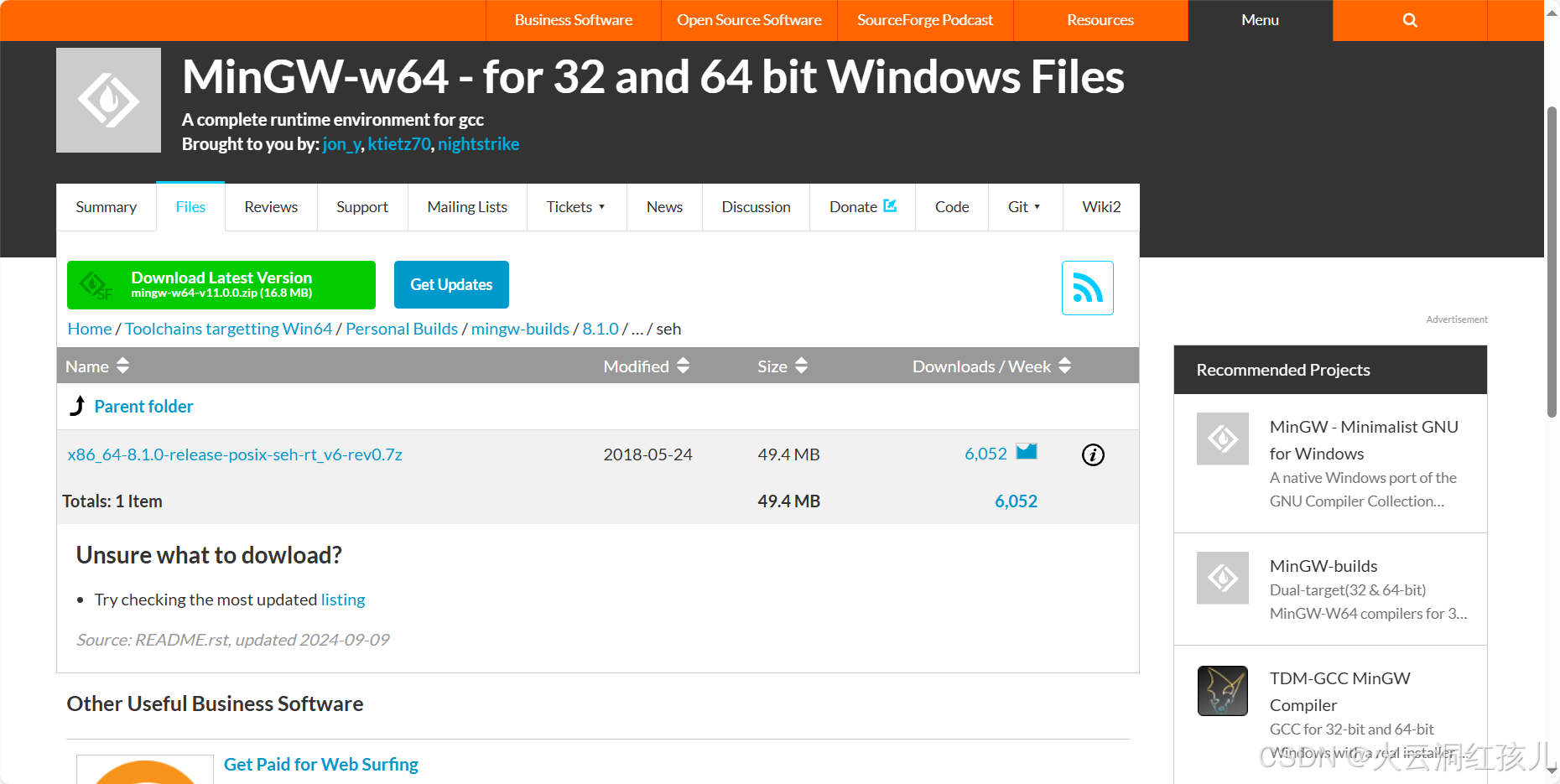Open the Mailing Lists tab
The height and width of the screenshot is (784, 1560).
pos(467,207)
